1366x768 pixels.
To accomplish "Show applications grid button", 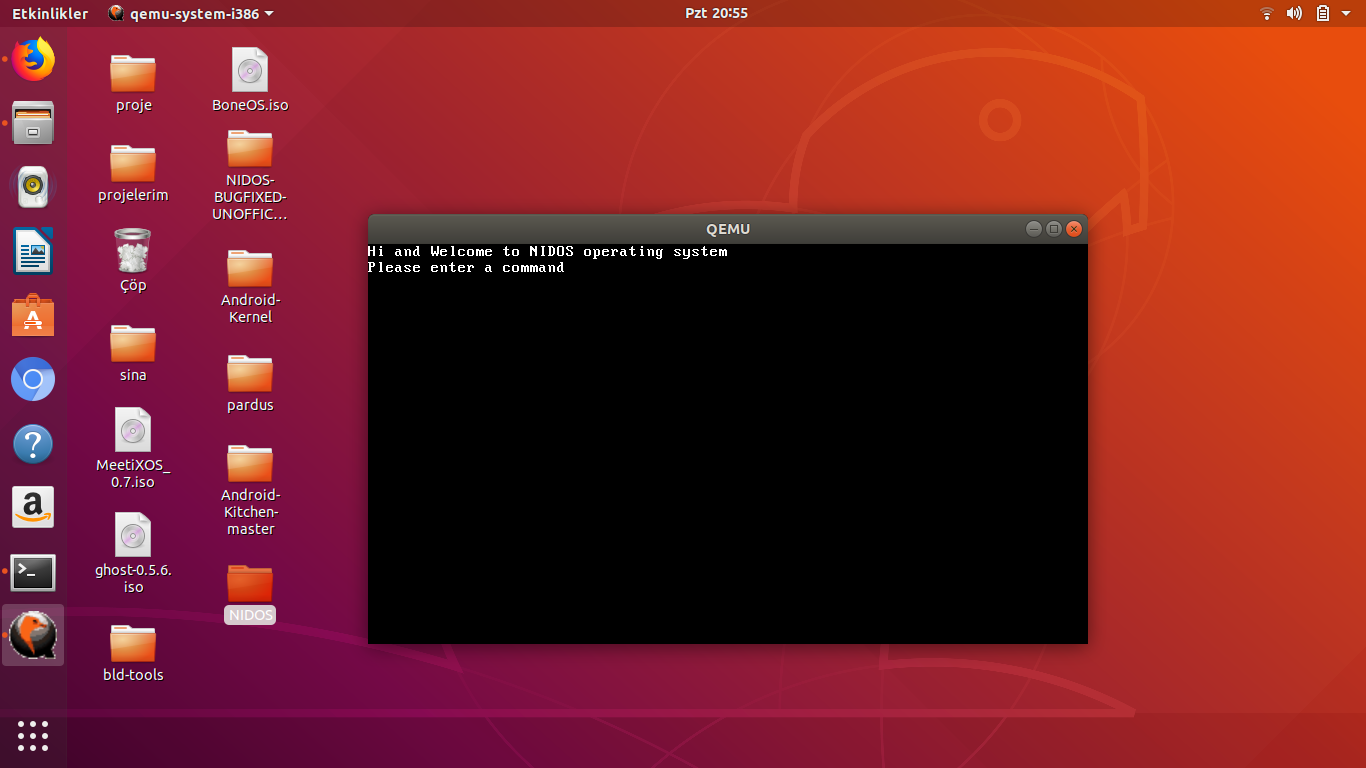I will click(x=33, y=735).
